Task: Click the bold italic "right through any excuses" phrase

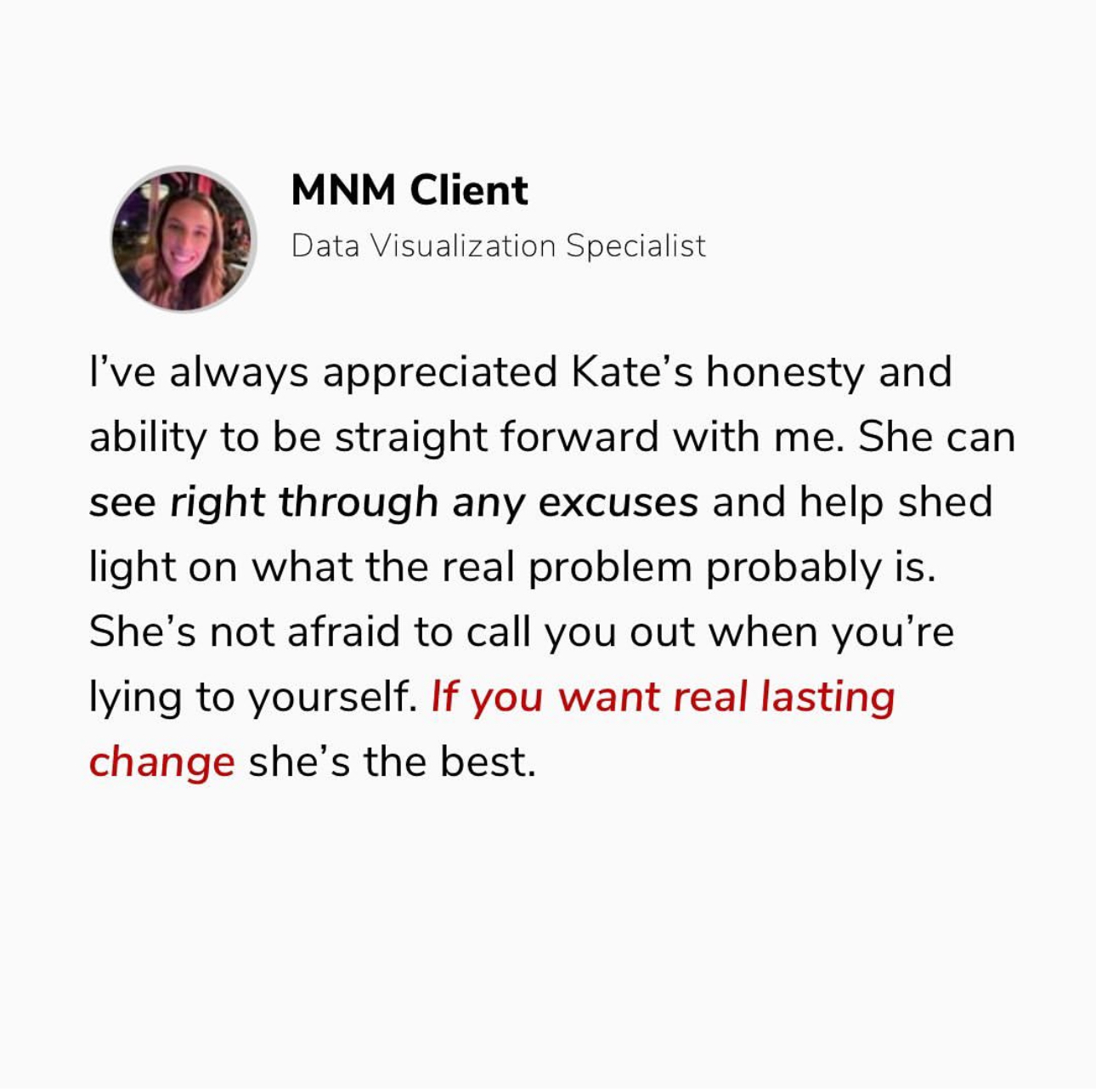Action: (x=433, y=502)
